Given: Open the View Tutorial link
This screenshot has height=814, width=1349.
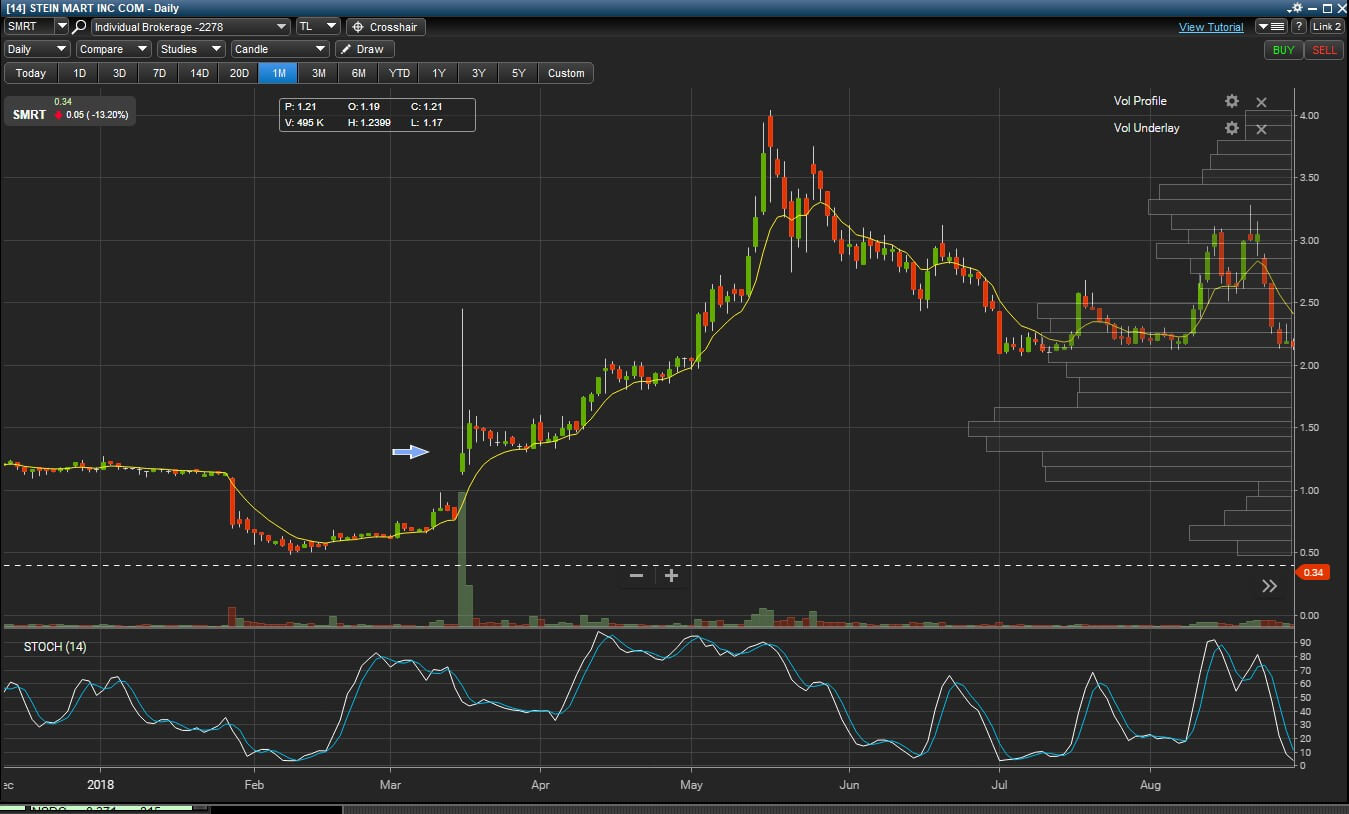Looking at the screenshot, I should 1210,27.
